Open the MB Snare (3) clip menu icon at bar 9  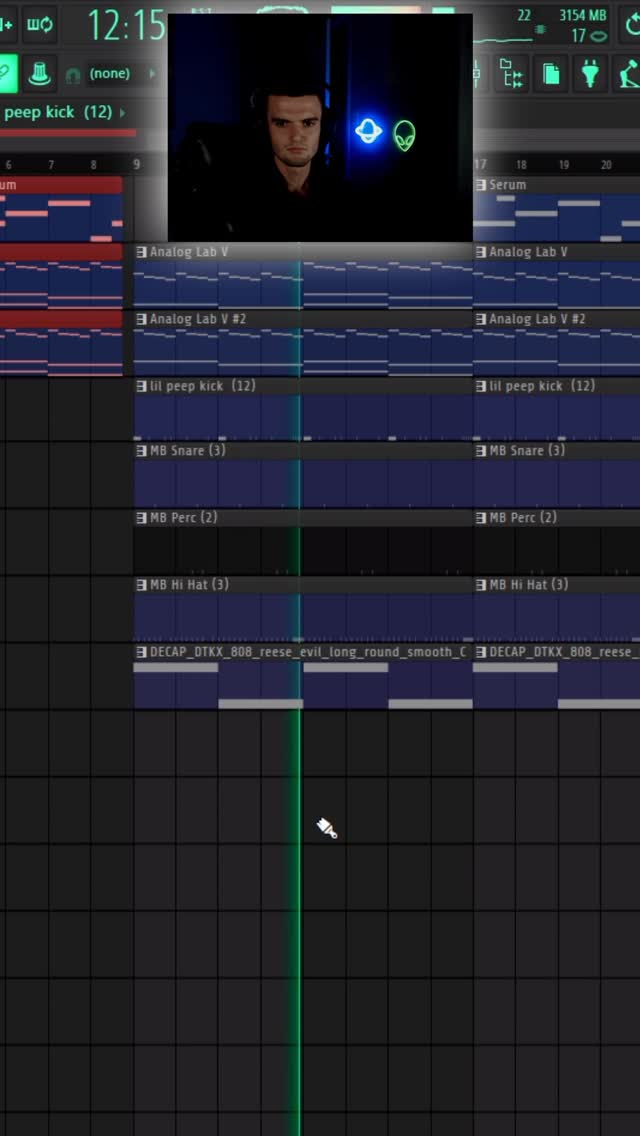point(141,451)
